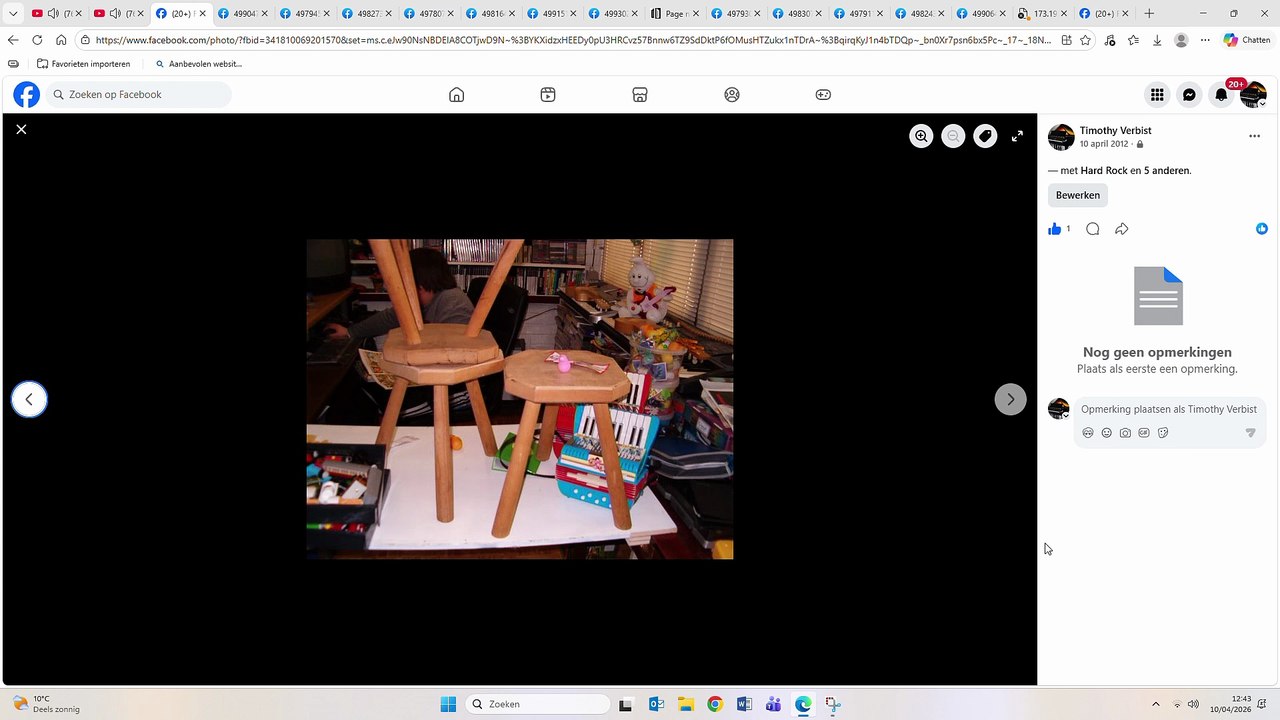Reload the page
1280x720 pixels.
37,40
